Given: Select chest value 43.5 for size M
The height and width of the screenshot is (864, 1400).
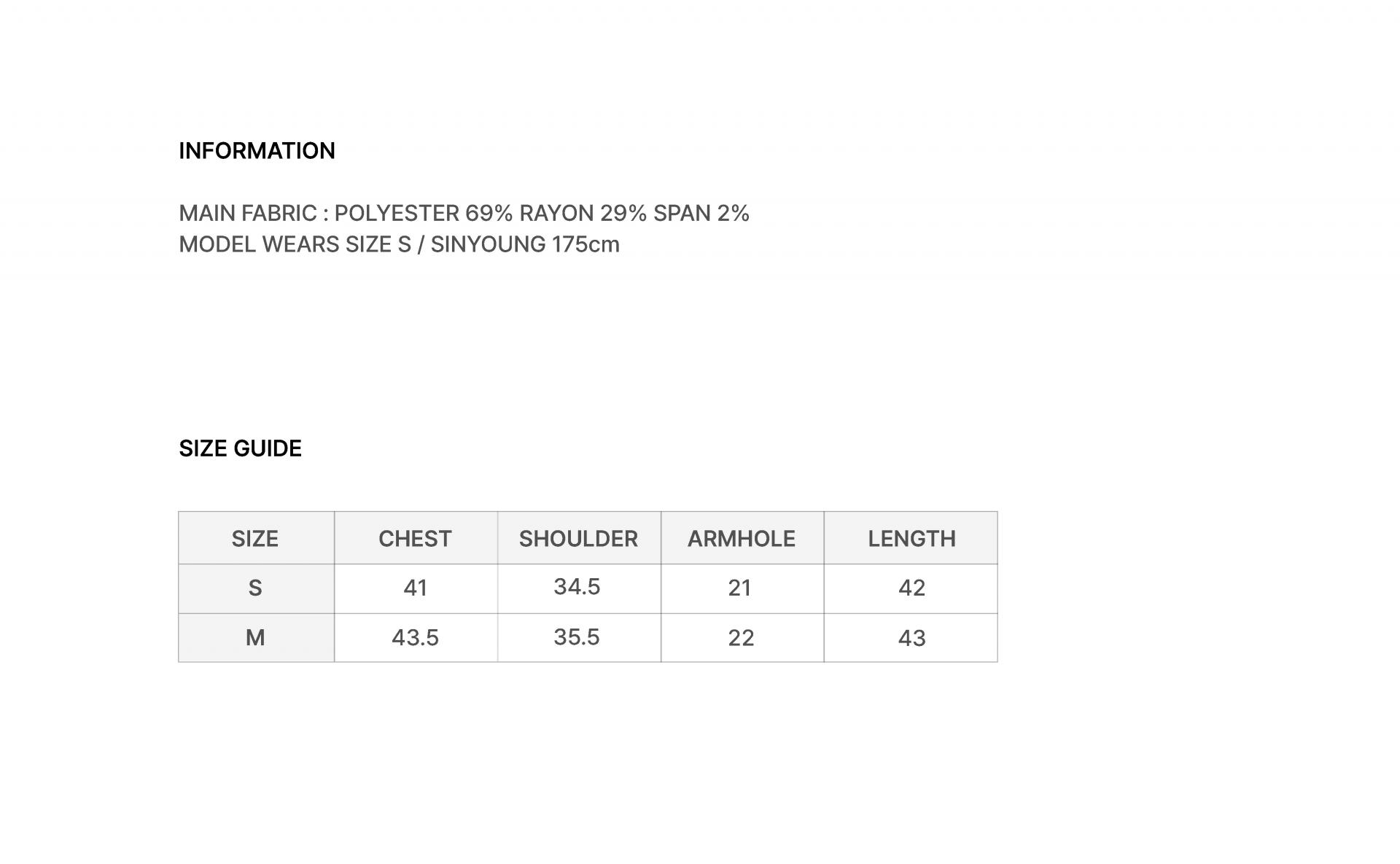Looking at the screenshot, I should pyautogui.click(x=416, y=638).
